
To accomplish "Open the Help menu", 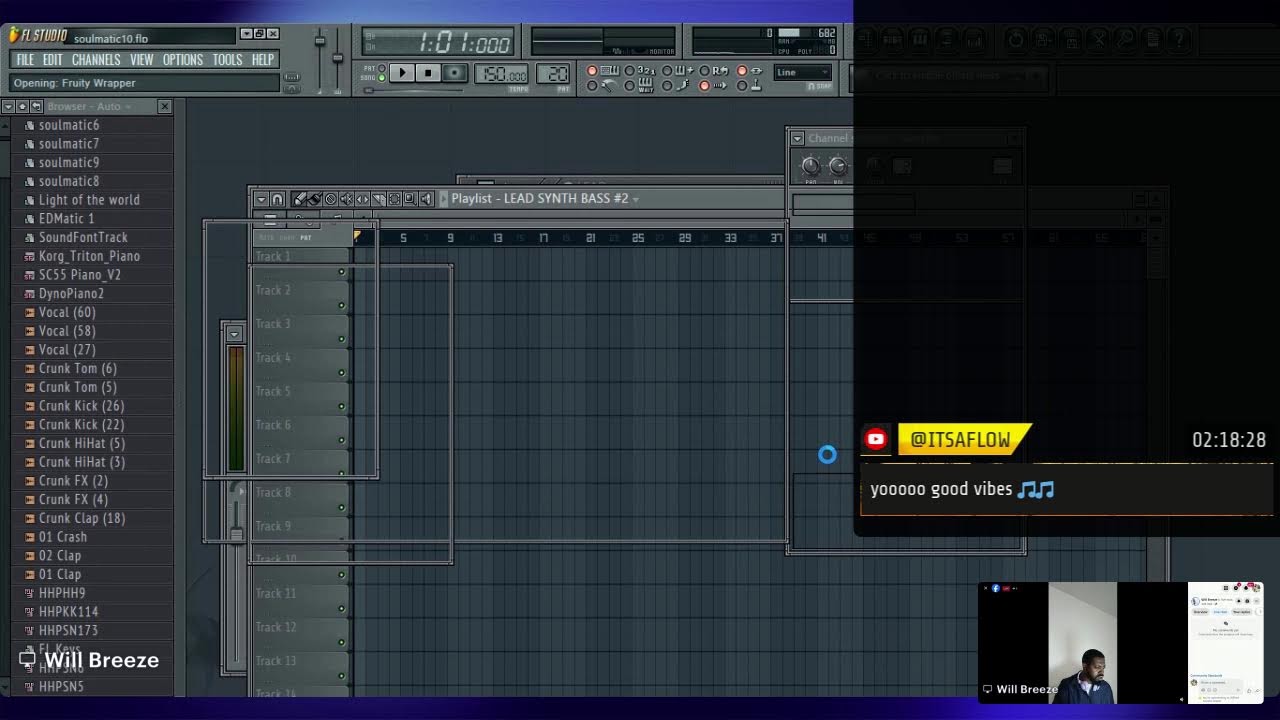I will pyautogui.click(x=263, y=60).
